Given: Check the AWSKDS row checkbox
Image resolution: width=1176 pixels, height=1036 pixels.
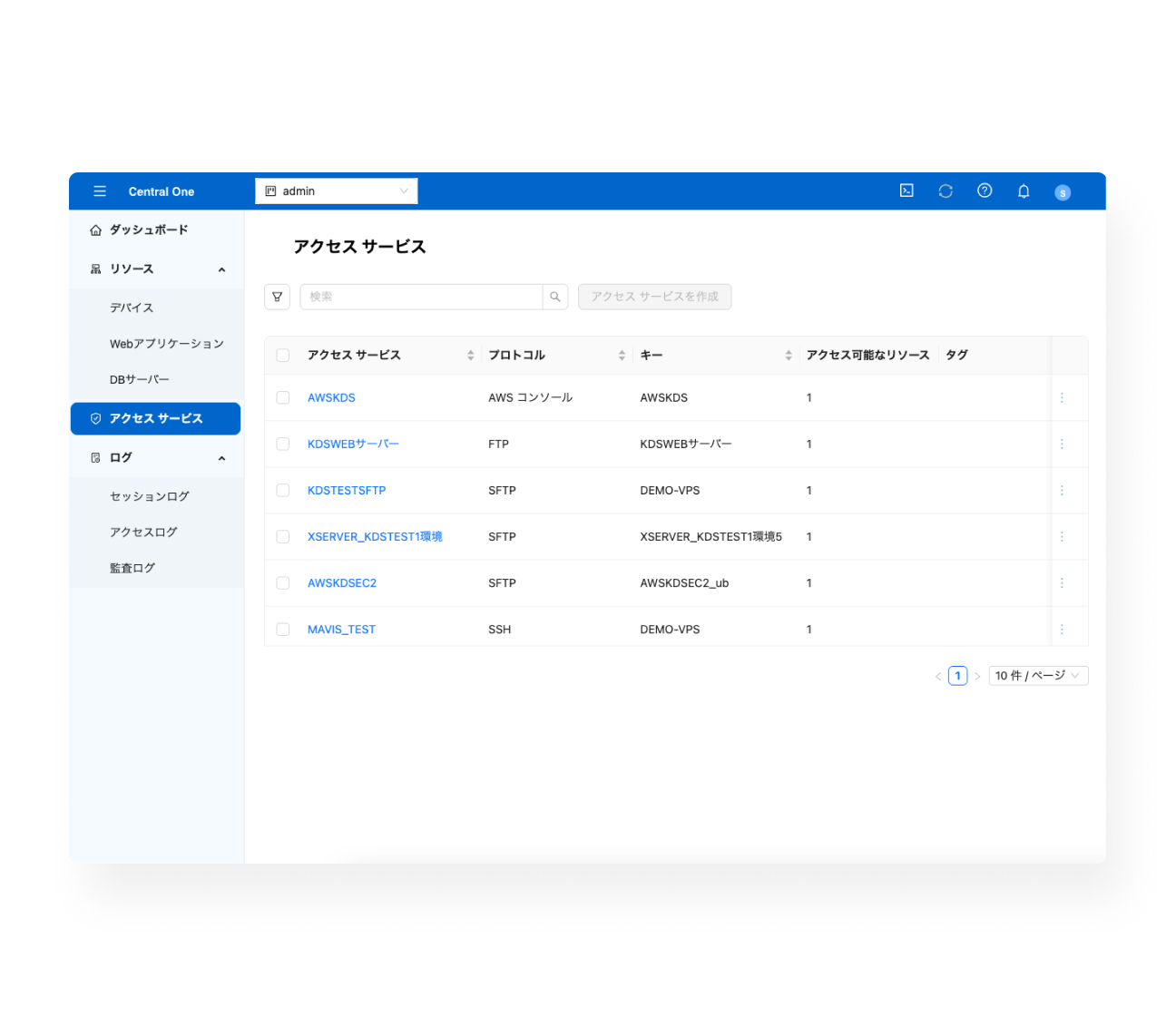Looking at the screenshot, I should 283,397.
